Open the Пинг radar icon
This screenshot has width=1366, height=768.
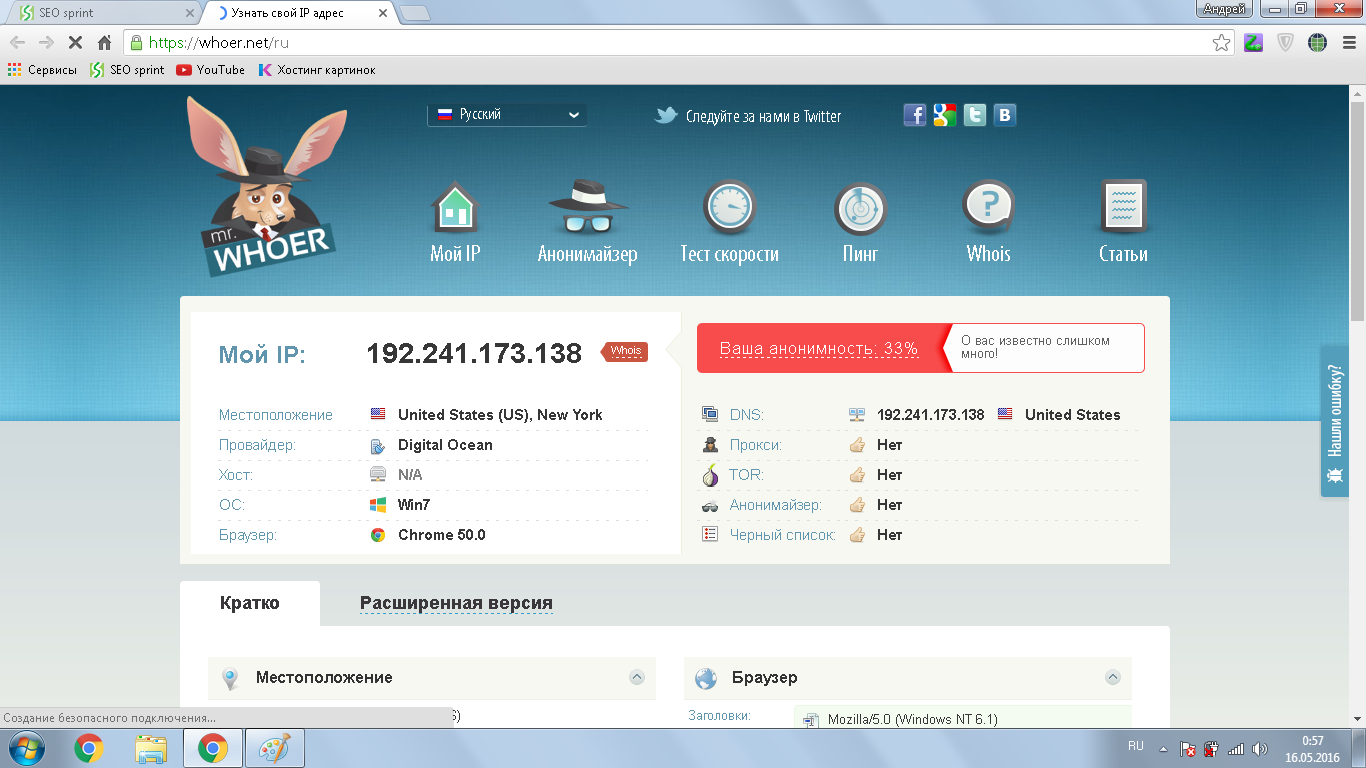[x=860, y=209]
